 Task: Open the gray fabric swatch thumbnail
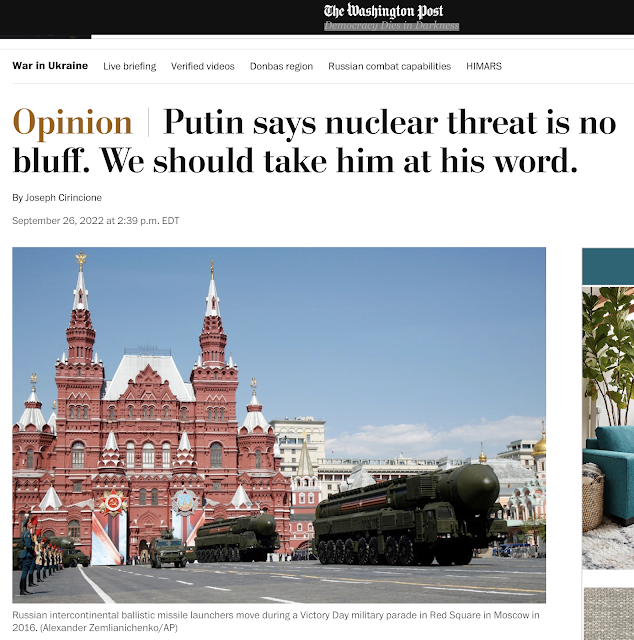[x=609, y=614]
